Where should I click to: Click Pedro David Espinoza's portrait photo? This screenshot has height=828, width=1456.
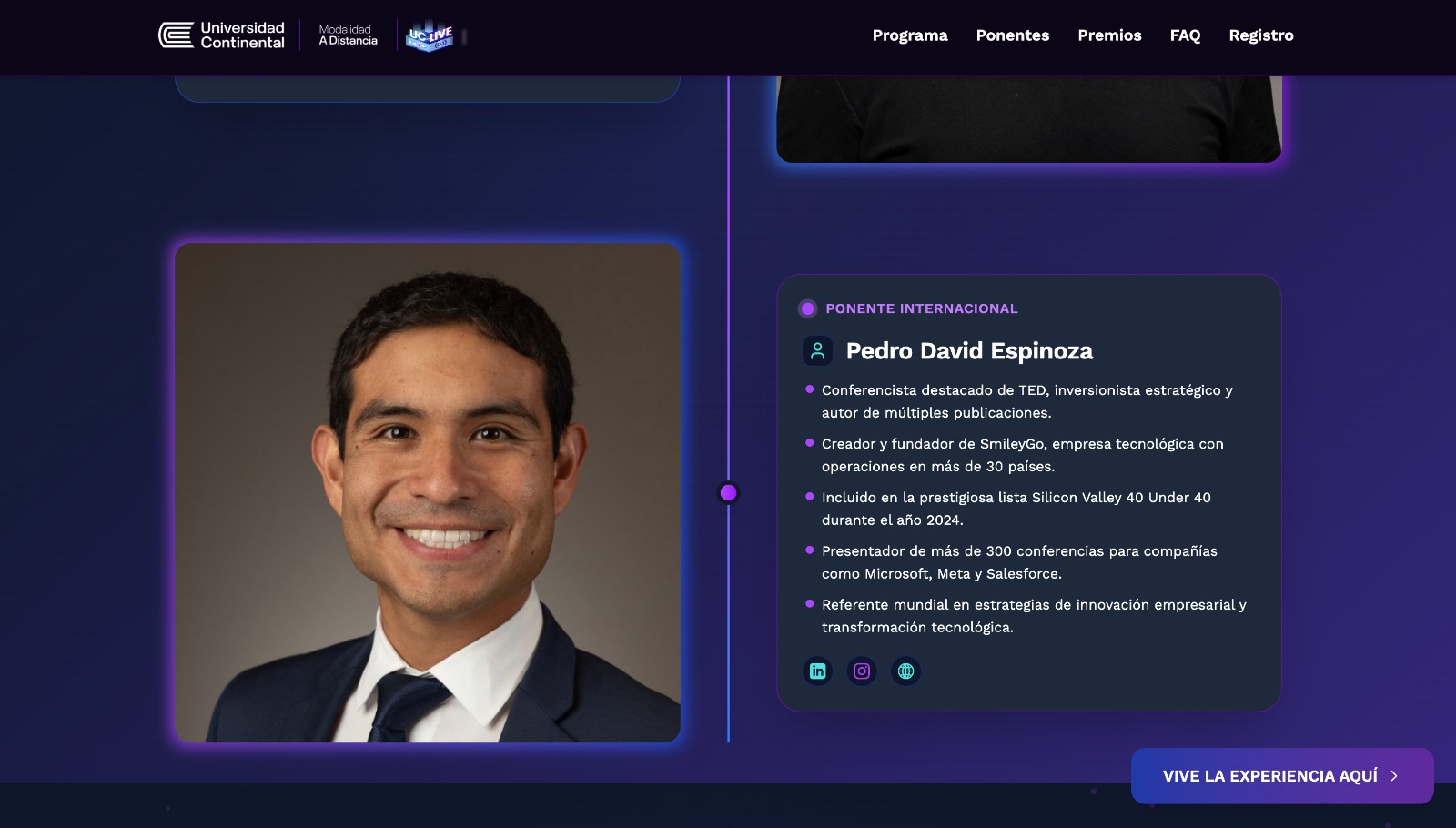pos(428,492)
